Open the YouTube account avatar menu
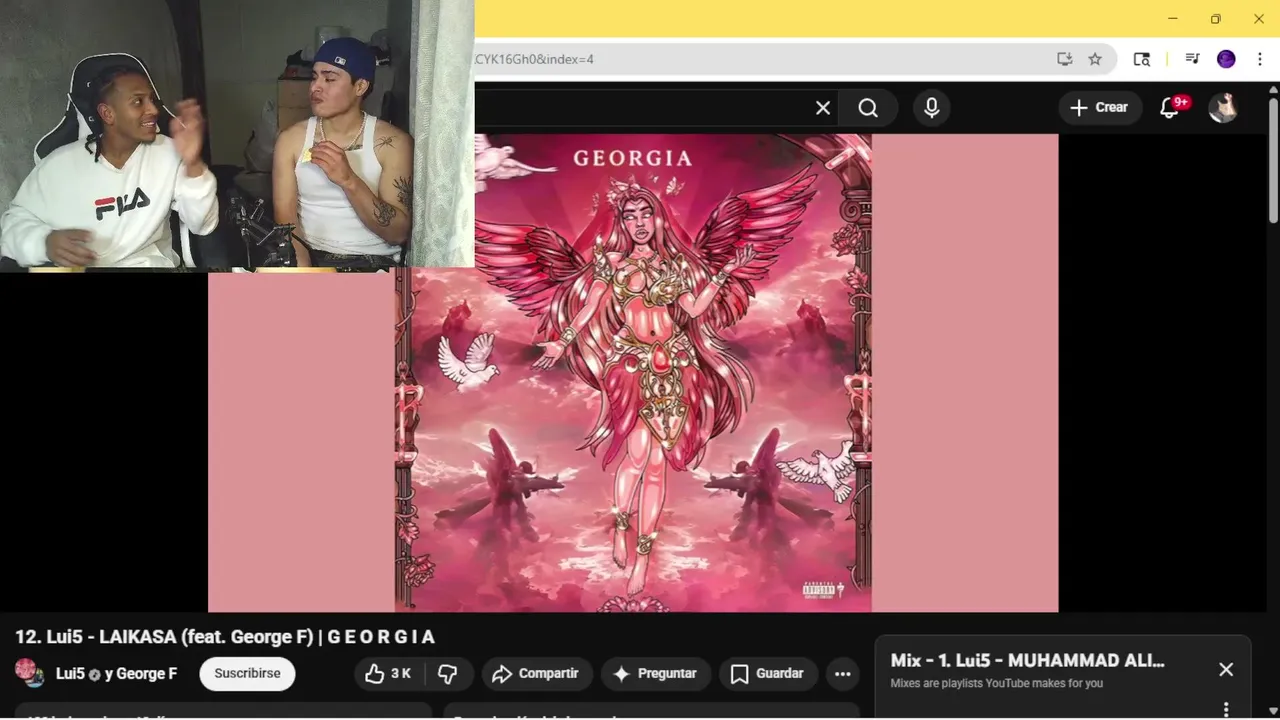 coord(1223,108)
